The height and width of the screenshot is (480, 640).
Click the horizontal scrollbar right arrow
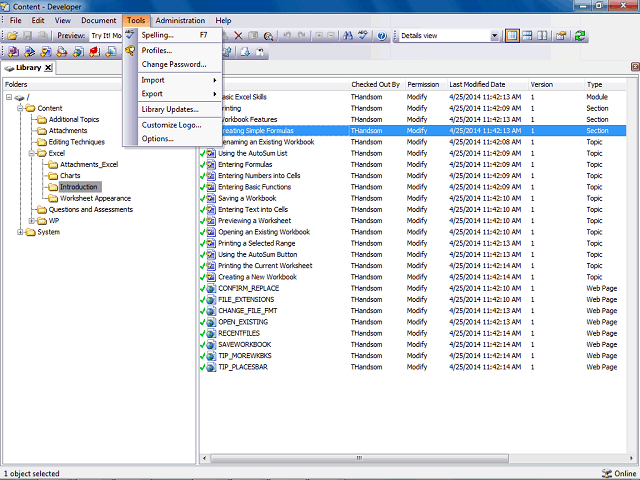pos(631,458)
